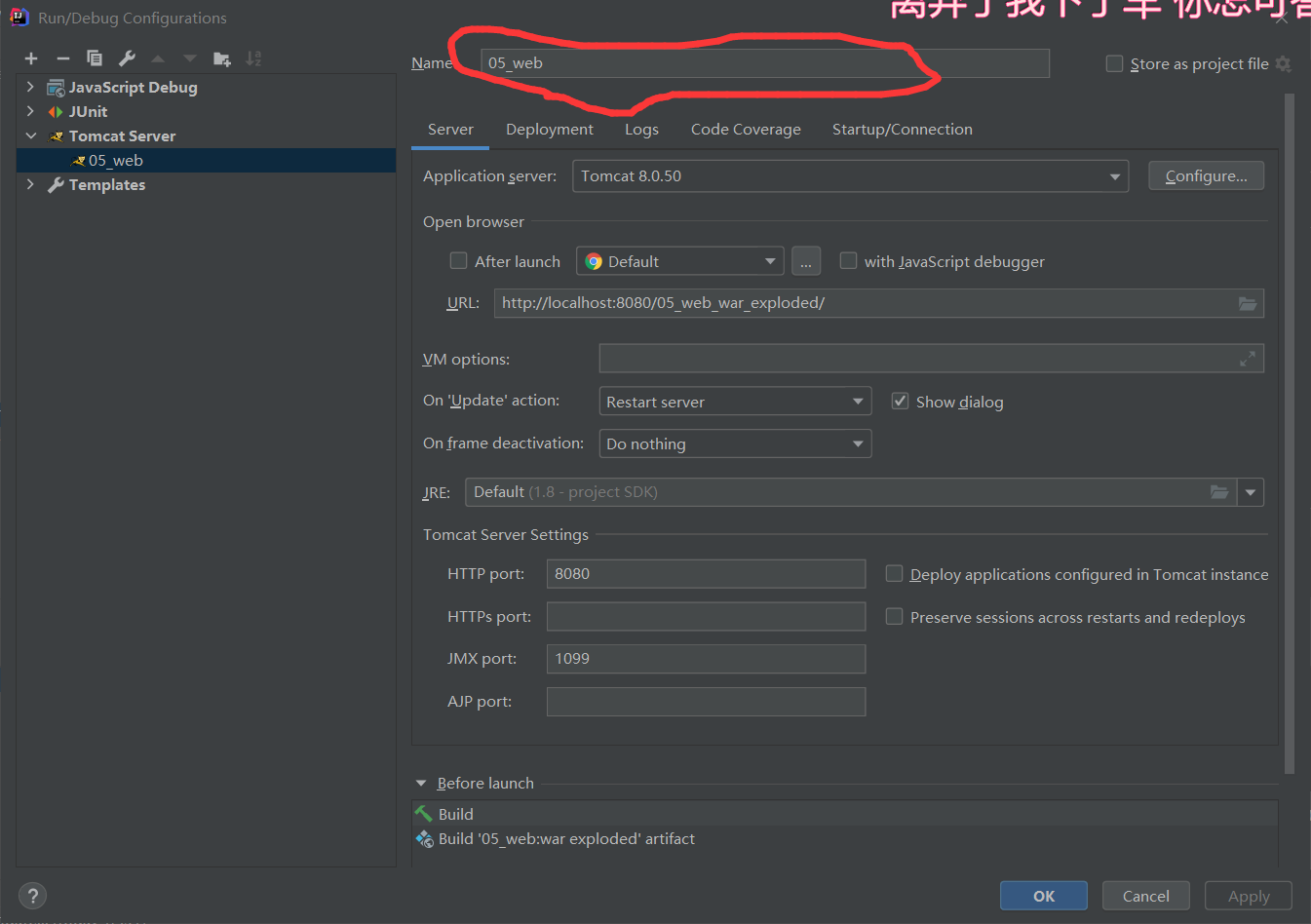Expand the VM options field editor
1311x924 pixels.
point(1248,360)
